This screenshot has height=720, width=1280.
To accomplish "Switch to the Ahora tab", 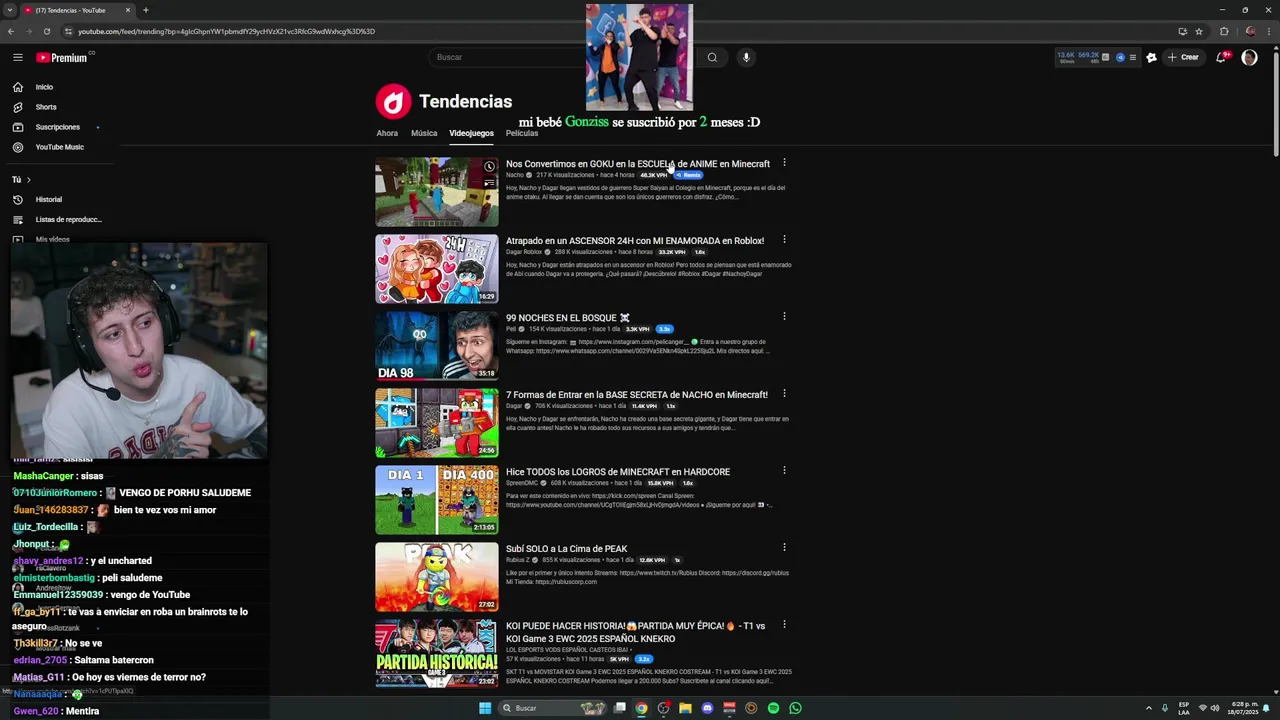I will pos(387,133).
